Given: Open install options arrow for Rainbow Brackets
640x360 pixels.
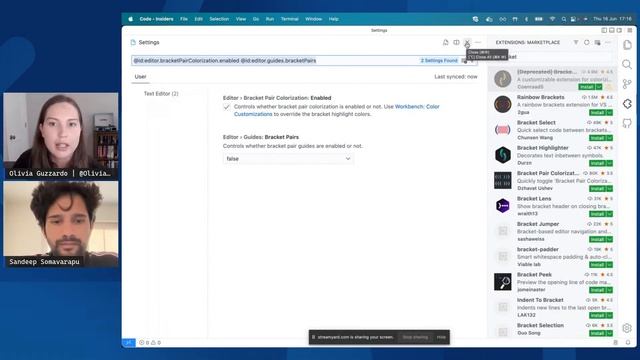Looking at the screenshot, I should point(609,113).
